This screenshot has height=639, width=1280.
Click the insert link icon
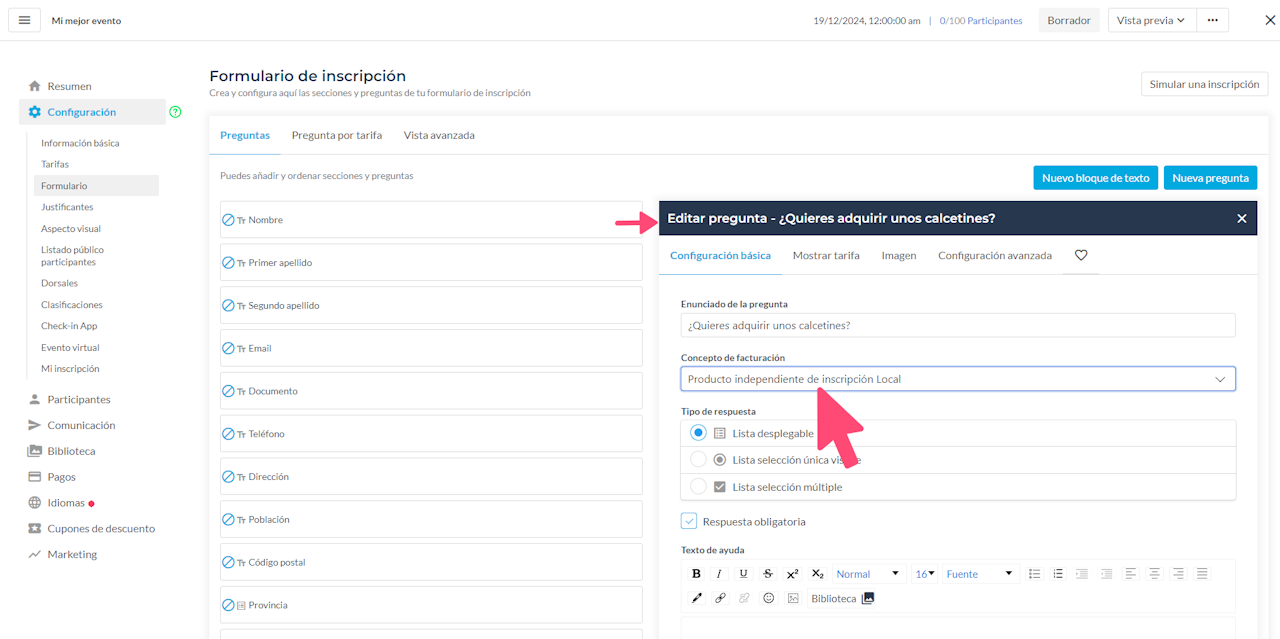(x=720, y=598)
